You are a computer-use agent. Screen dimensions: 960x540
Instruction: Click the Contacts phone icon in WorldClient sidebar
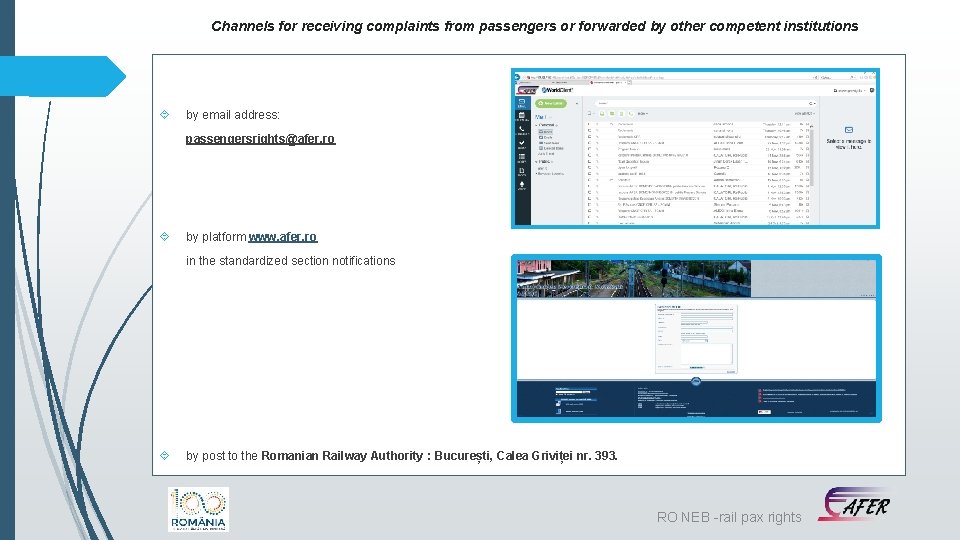click(522, 130)
